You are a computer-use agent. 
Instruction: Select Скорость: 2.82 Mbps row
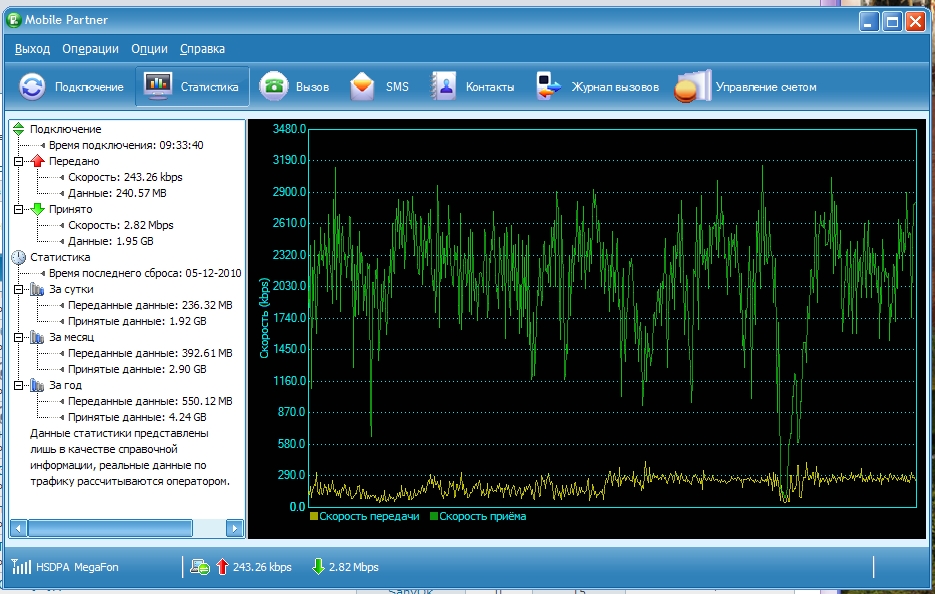[x=120, y=225]
